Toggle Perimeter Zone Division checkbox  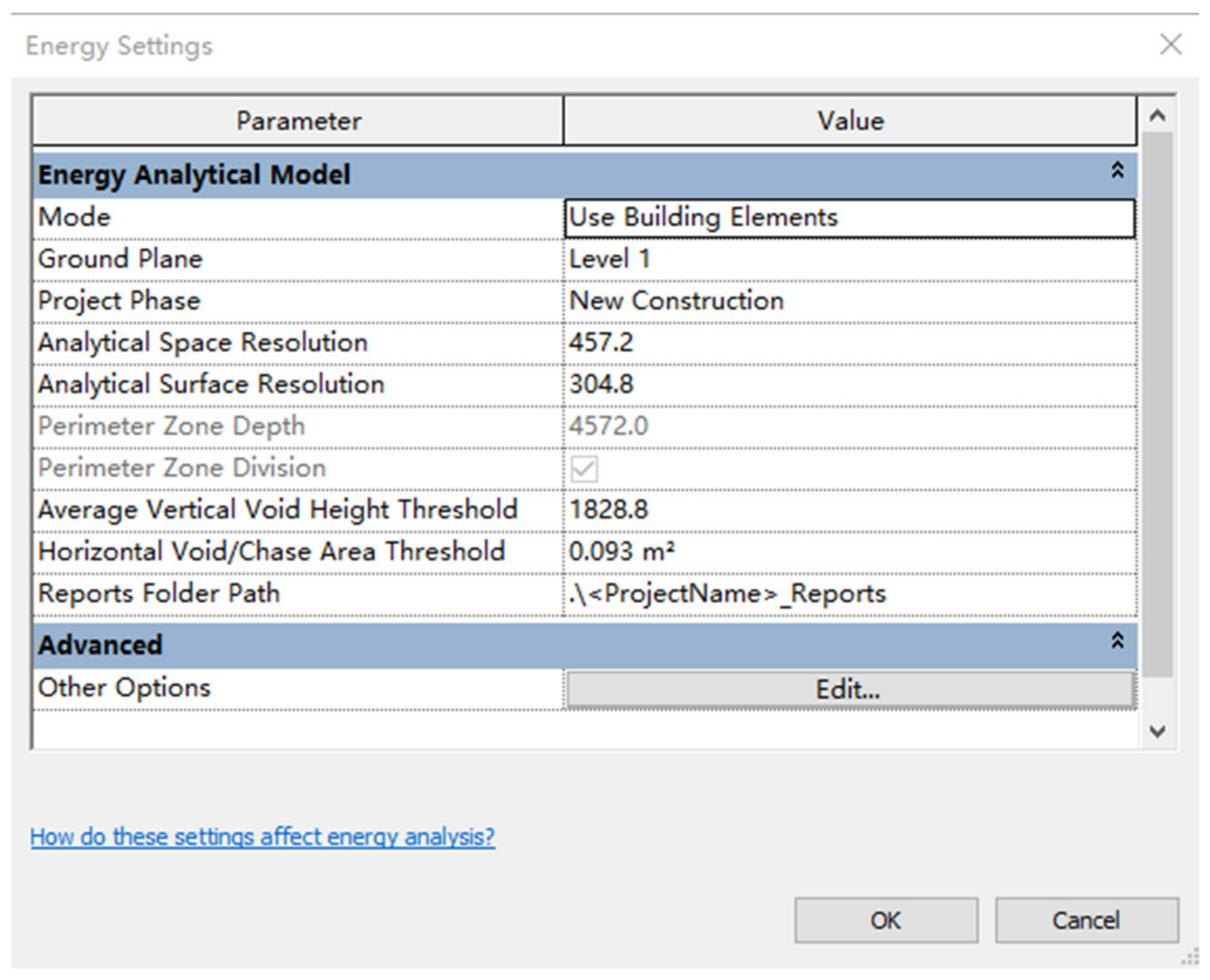(x=584, y=469)
